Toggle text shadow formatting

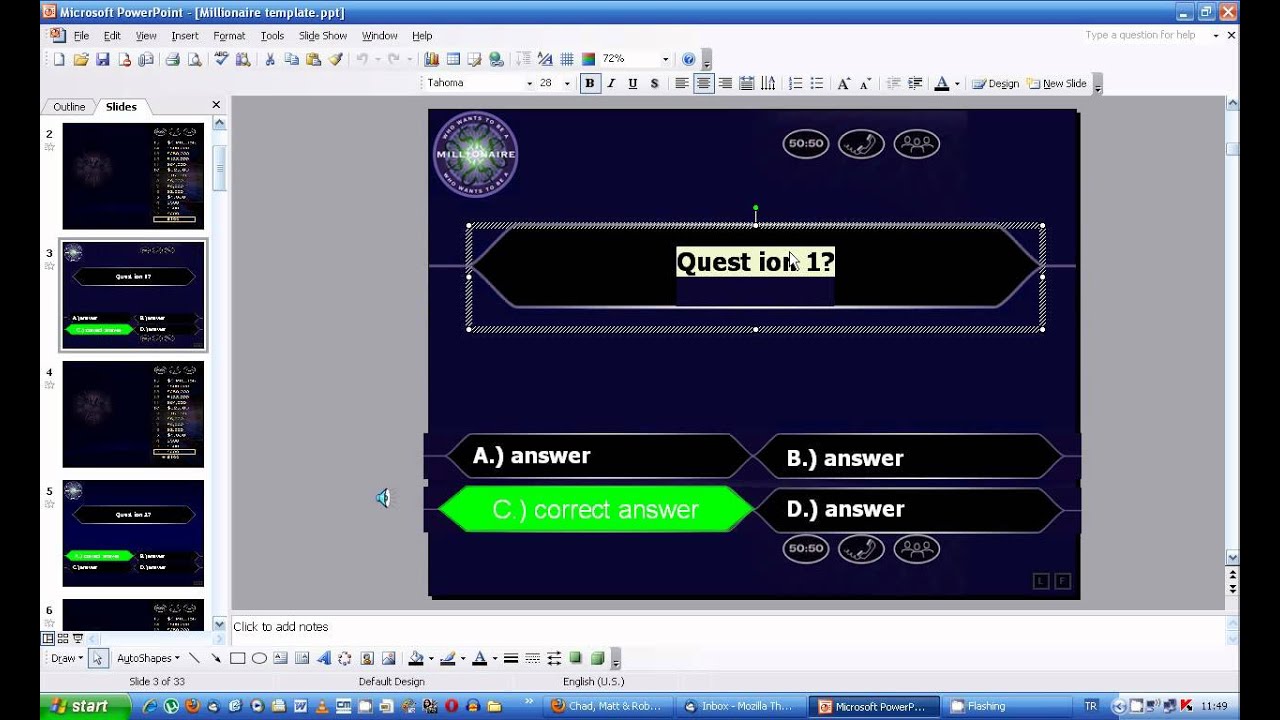click(x=654, y=84)
